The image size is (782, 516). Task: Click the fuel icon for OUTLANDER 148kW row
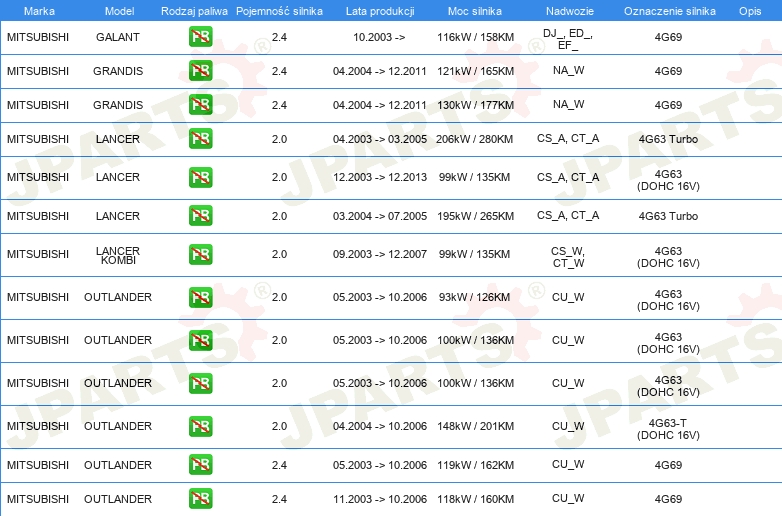point(200,426)
